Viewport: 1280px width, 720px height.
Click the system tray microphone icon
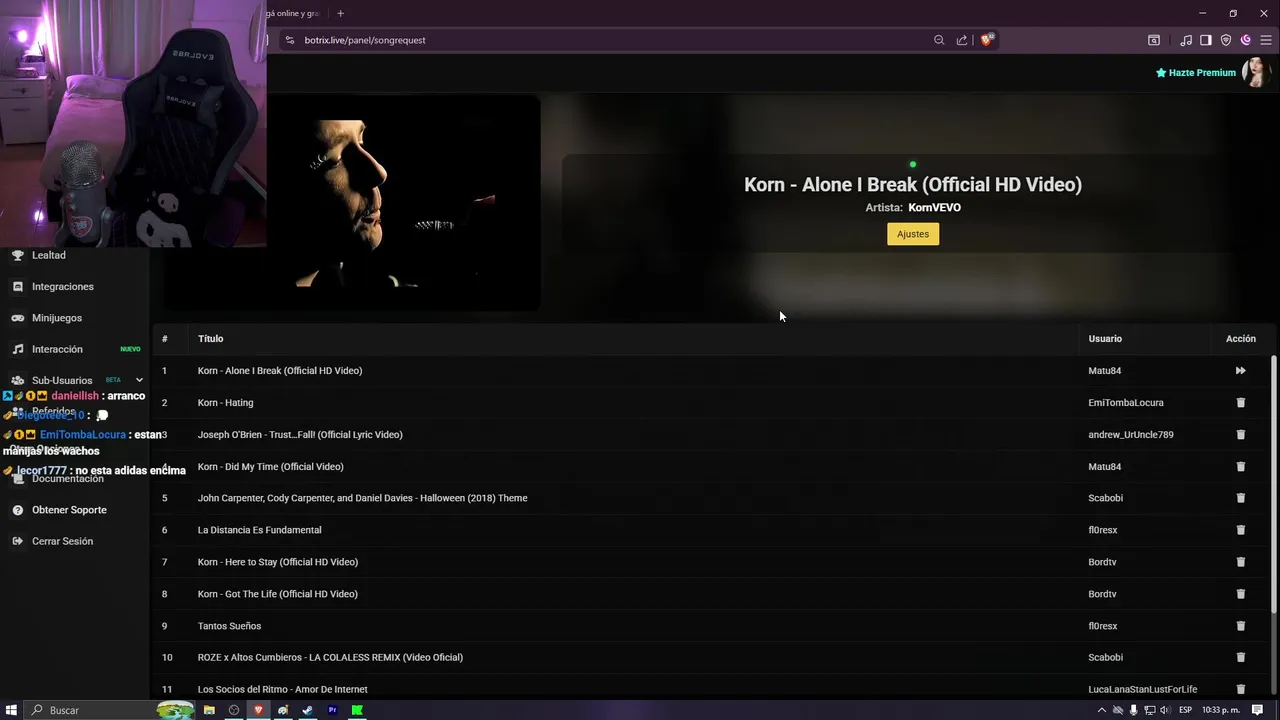[1133, 710]
